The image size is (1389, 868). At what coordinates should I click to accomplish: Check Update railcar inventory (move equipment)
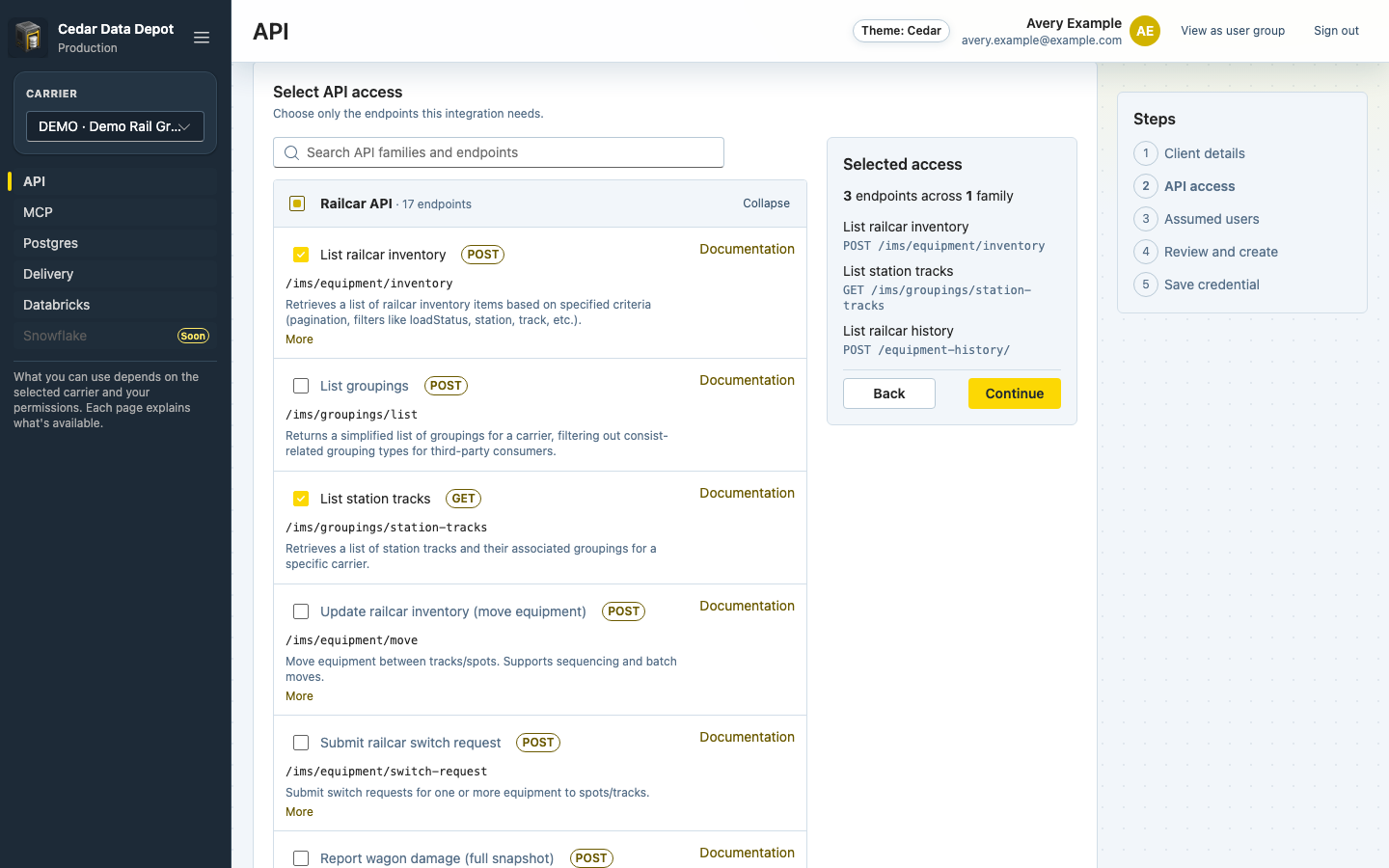pos(301,611)
